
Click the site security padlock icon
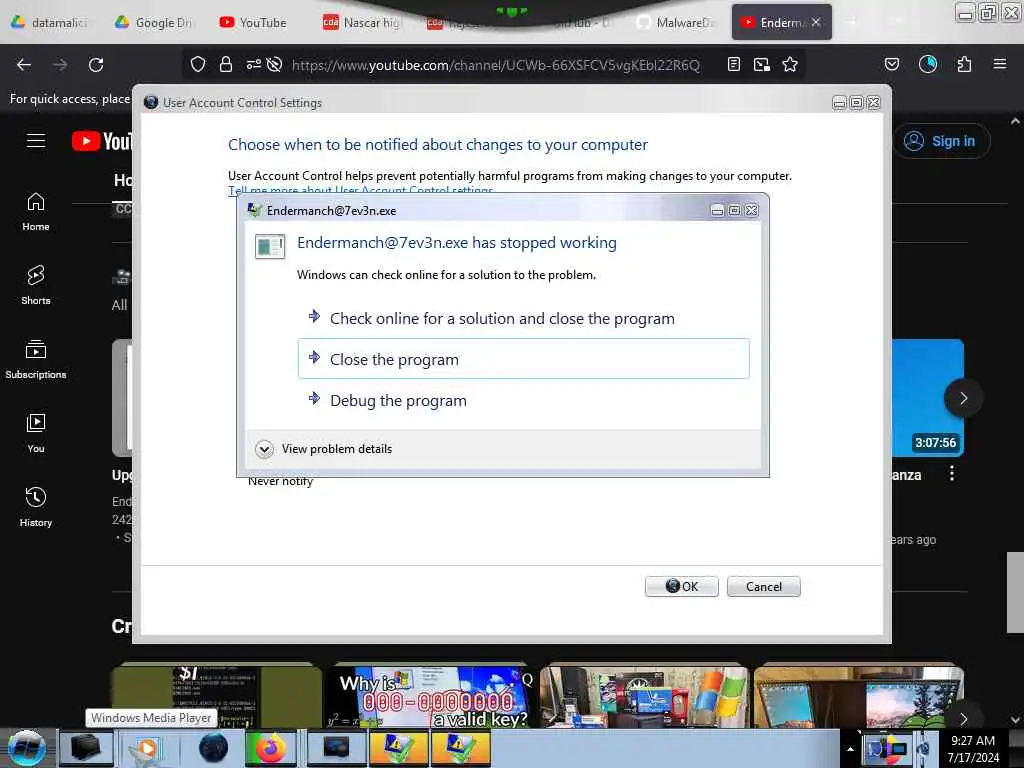[x=226, y=64]
